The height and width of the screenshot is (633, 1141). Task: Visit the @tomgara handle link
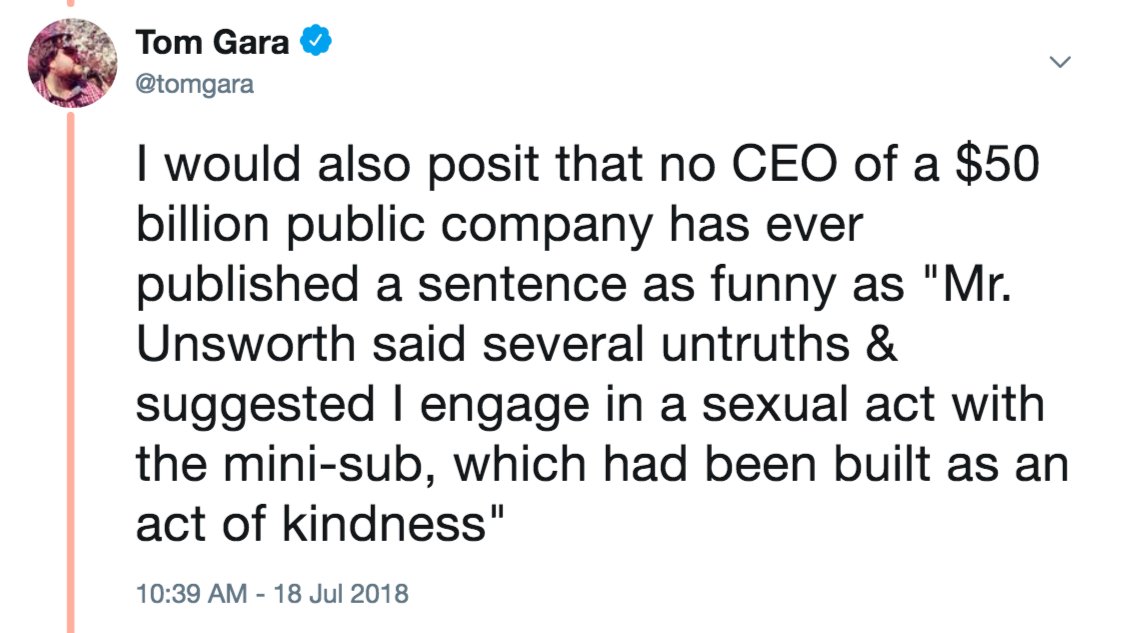[x=195, y=84]
